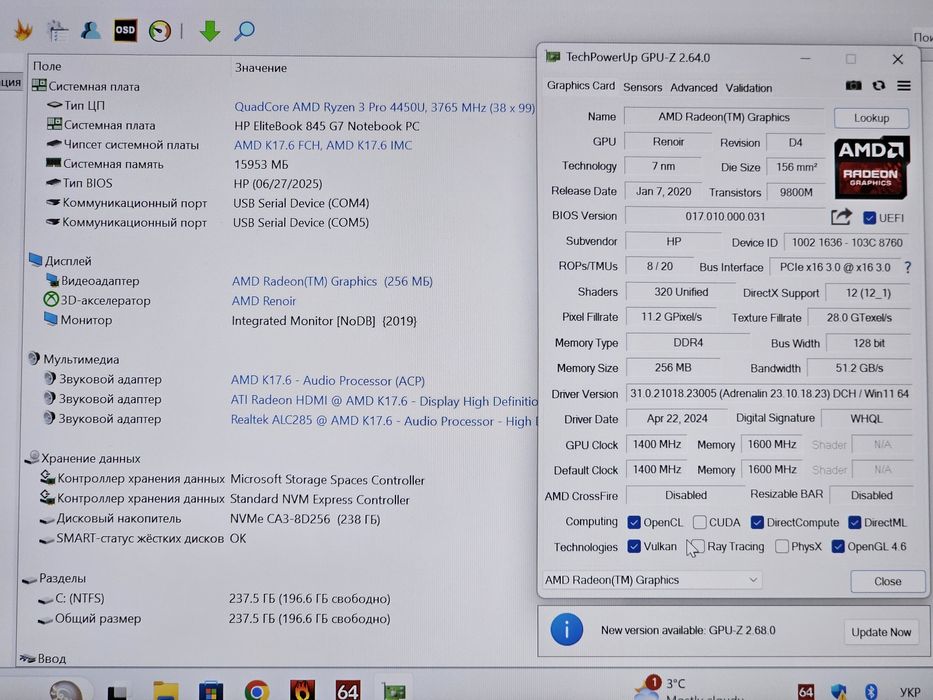The width and height of the screenshot is (933, 700).
Task: Click the Update Now button
Action: pos(881,632)
